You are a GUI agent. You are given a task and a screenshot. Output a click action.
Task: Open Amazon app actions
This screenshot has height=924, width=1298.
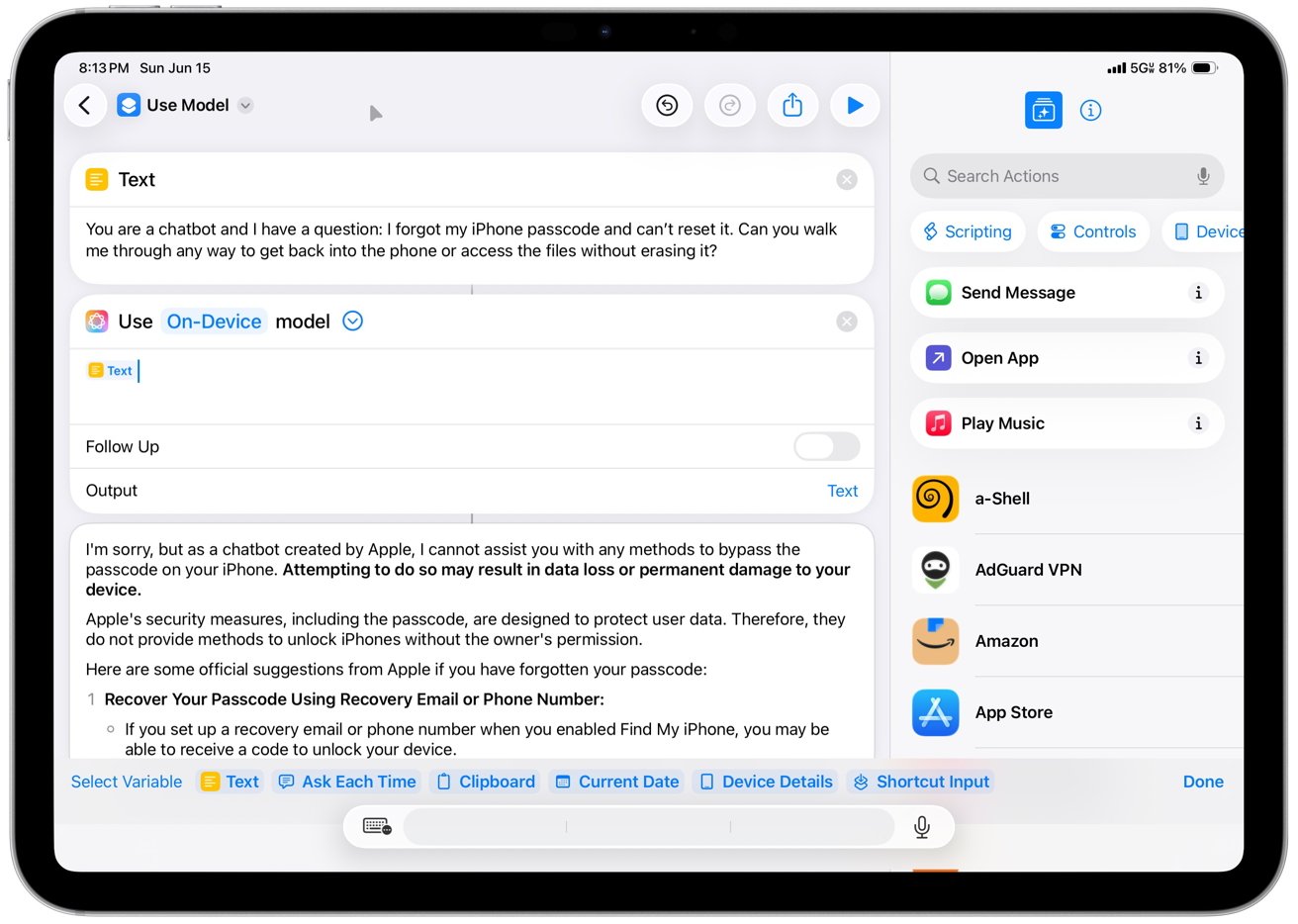(1076, 641)
